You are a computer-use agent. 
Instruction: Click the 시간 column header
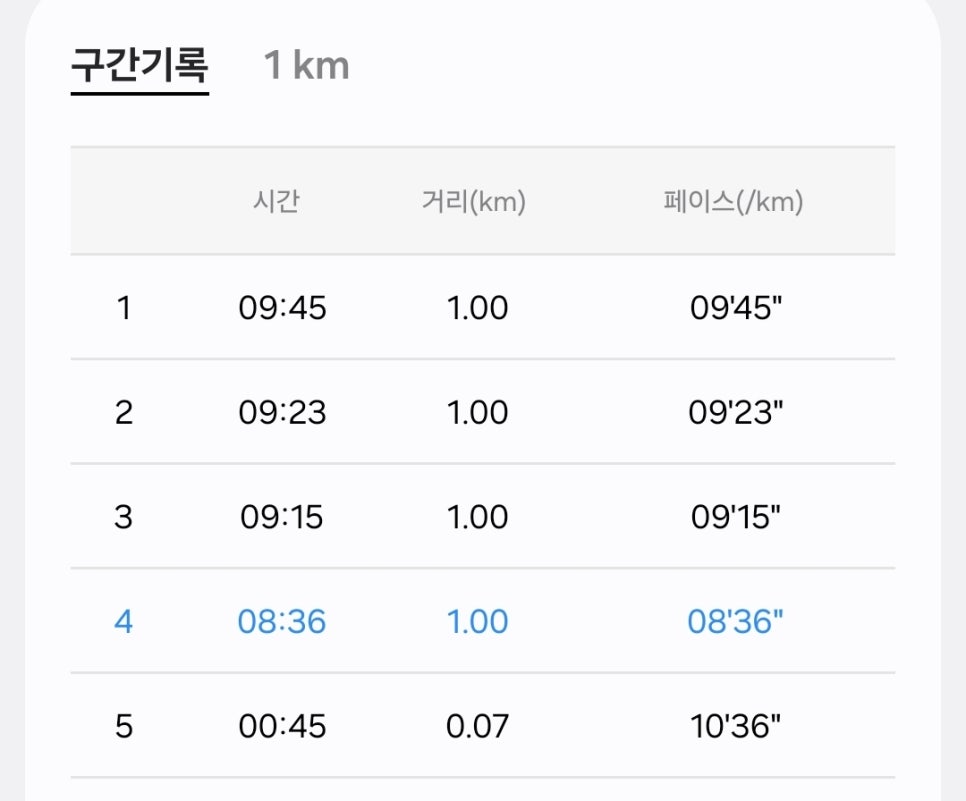(276, 201)
